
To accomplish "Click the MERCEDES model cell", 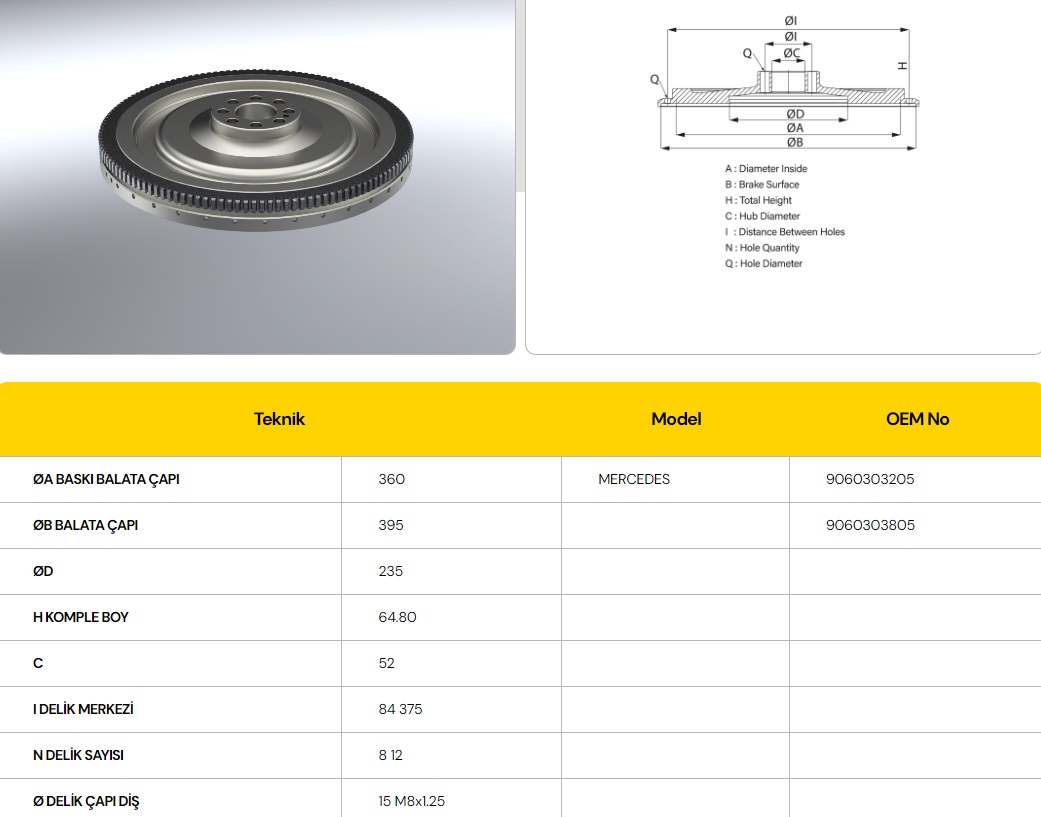I will (634, 479).
